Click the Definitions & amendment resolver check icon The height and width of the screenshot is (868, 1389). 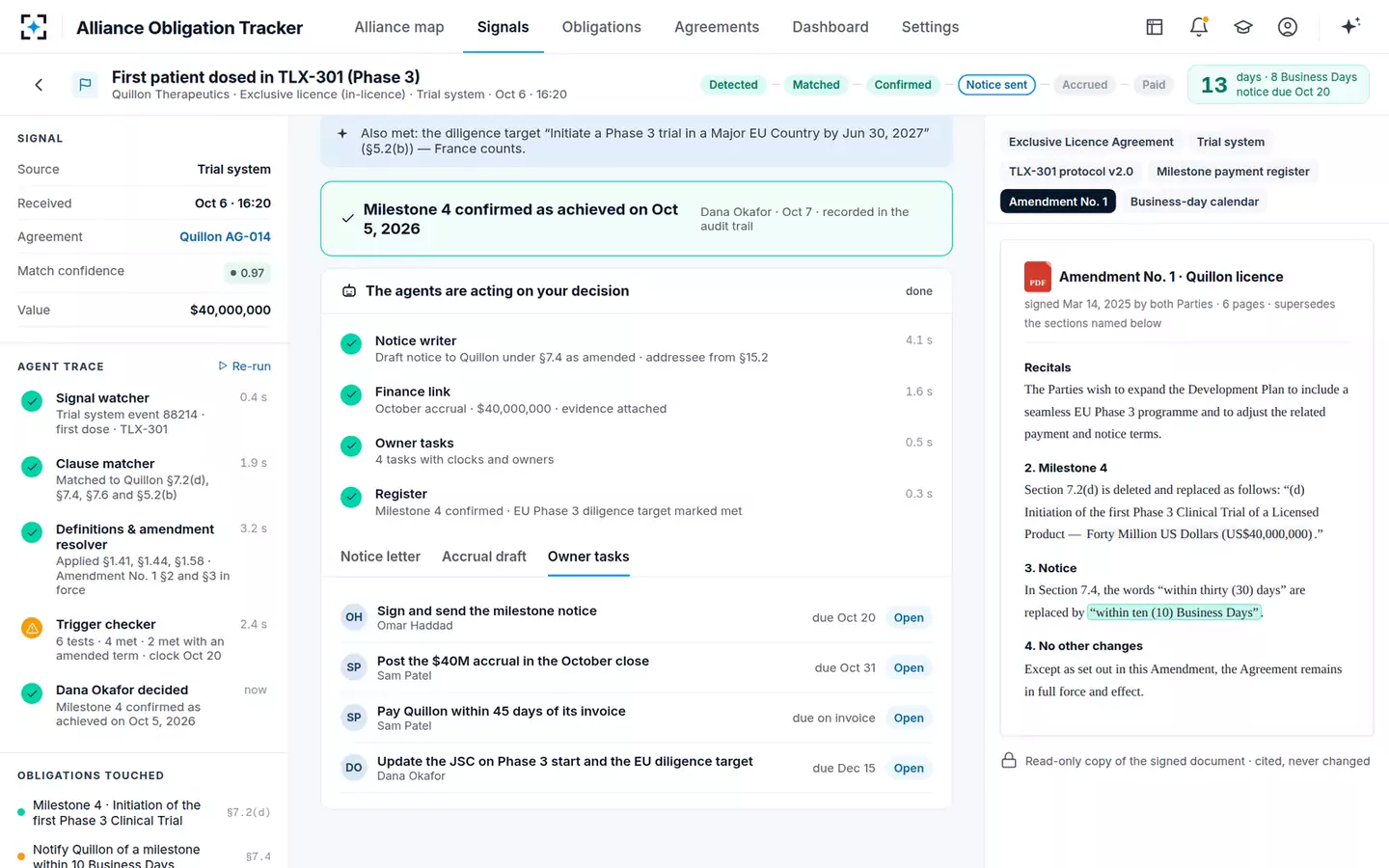click(x=32, y=531)
